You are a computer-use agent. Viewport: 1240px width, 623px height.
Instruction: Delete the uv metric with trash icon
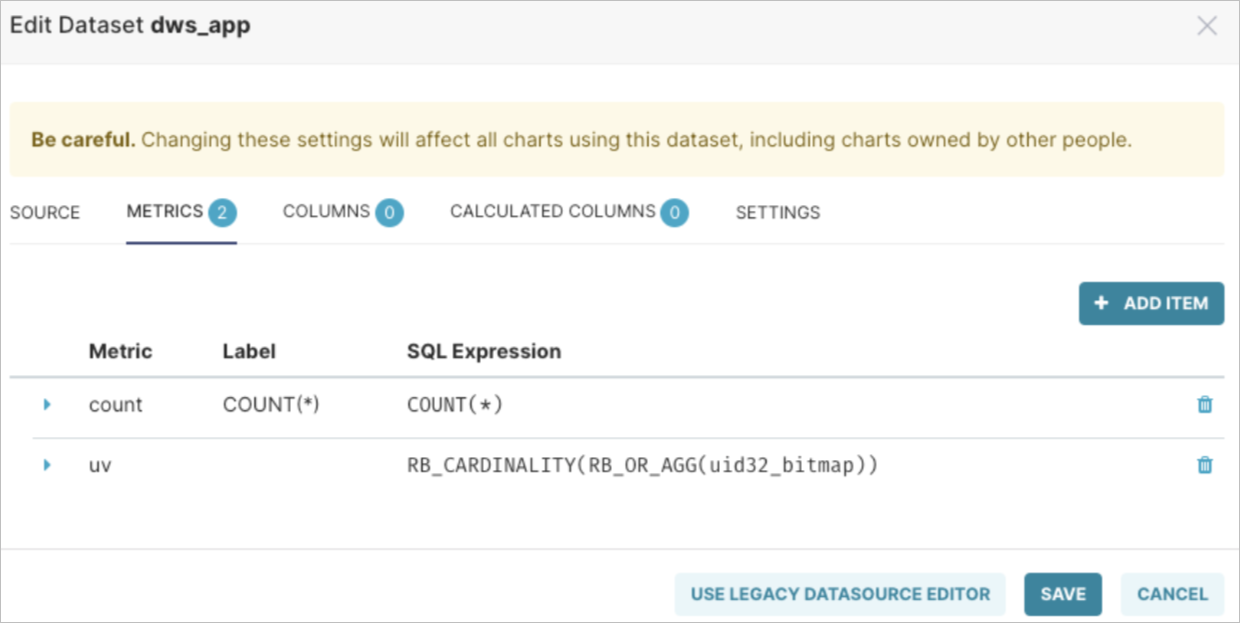pyautogui.click(x=1205, y=465)
